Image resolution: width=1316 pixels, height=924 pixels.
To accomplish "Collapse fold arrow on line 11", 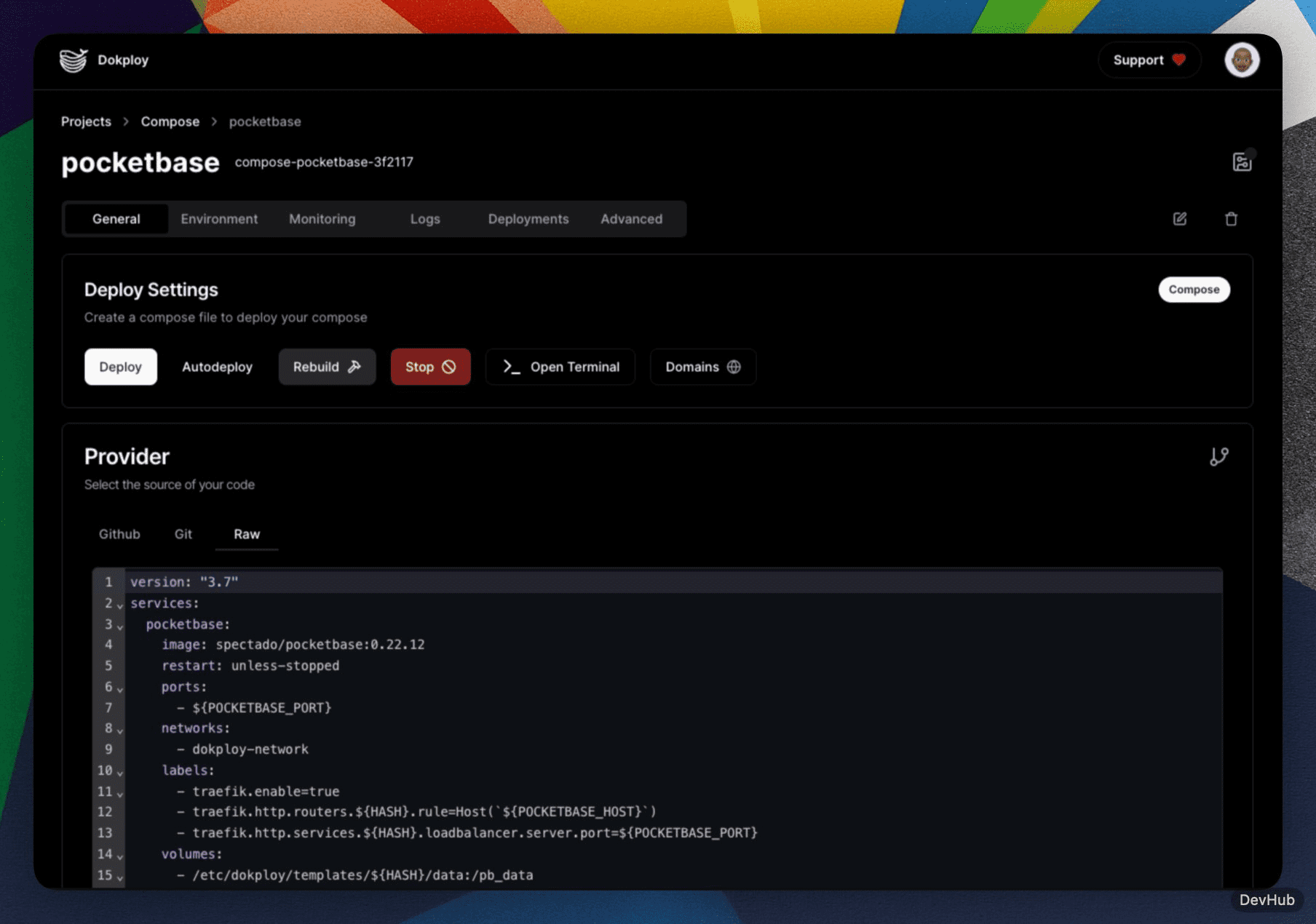I will [x=120, y=794].
